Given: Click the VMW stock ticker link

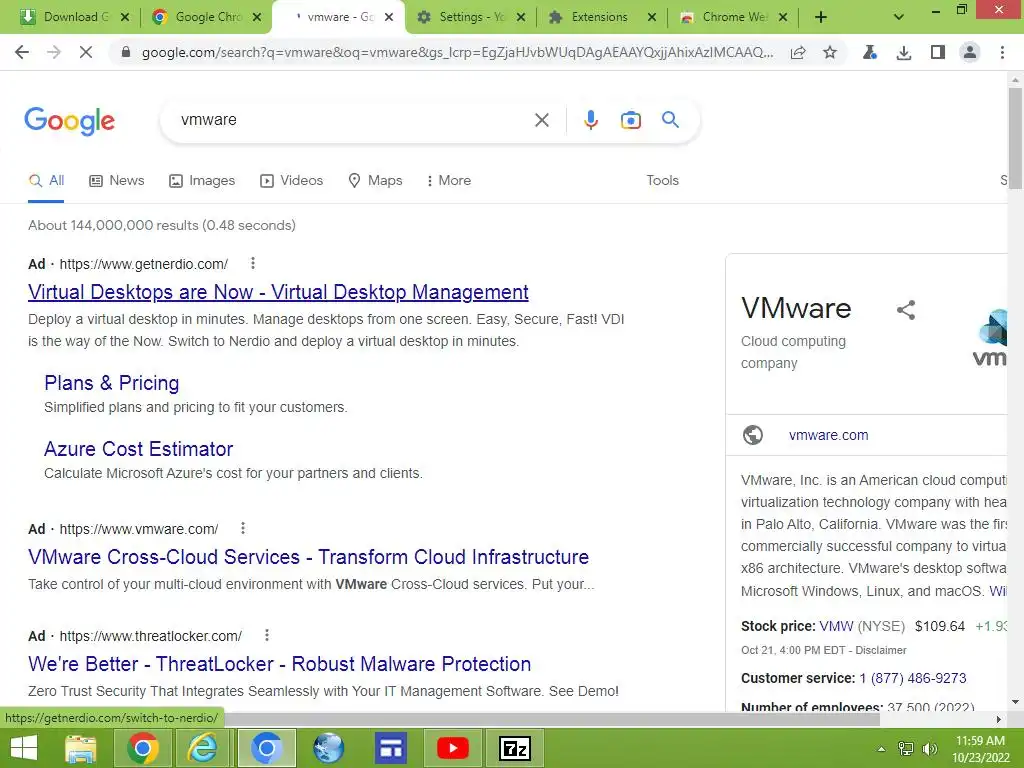Looking at the screenshot, I should 836,626.
